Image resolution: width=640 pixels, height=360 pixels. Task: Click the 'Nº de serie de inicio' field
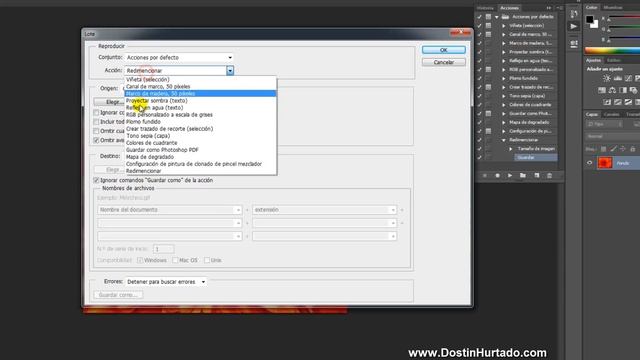click(164, 249)
